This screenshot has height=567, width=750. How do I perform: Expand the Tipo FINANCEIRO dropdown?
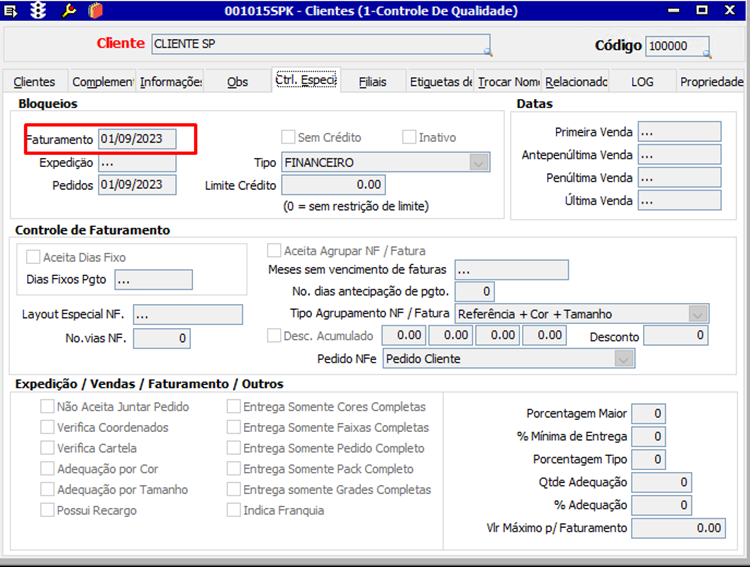point(479,163)
